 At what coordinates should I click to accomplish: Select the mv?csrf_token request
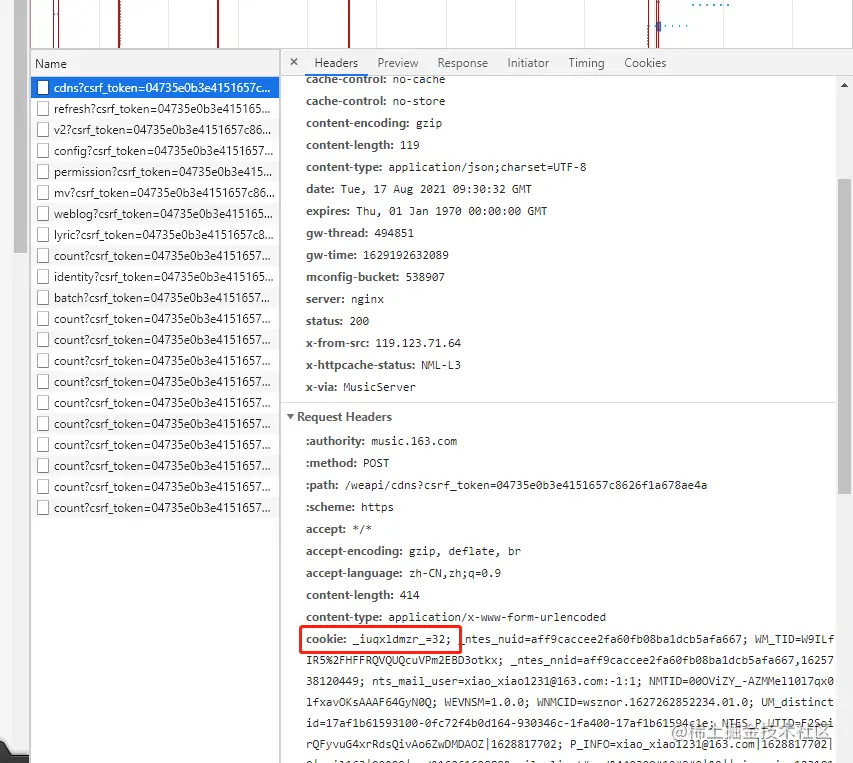click(x=155, y=193)
